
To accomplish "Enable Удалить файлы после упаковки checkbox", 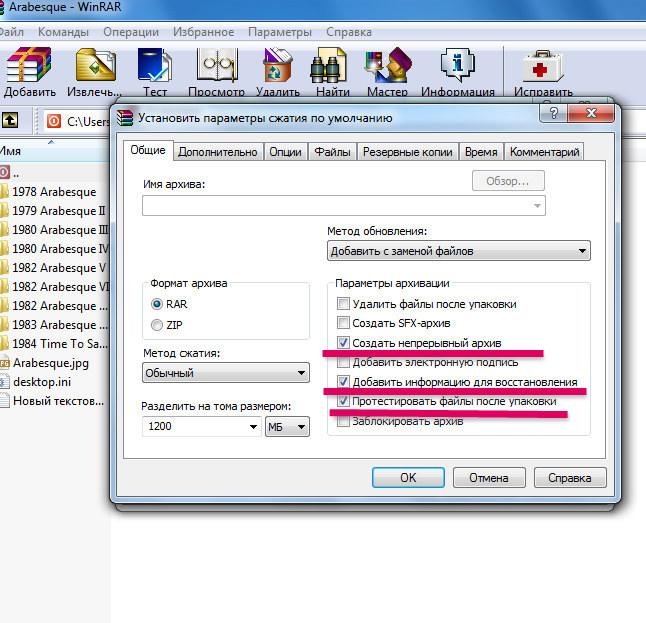I will click(x=343, y=304).
